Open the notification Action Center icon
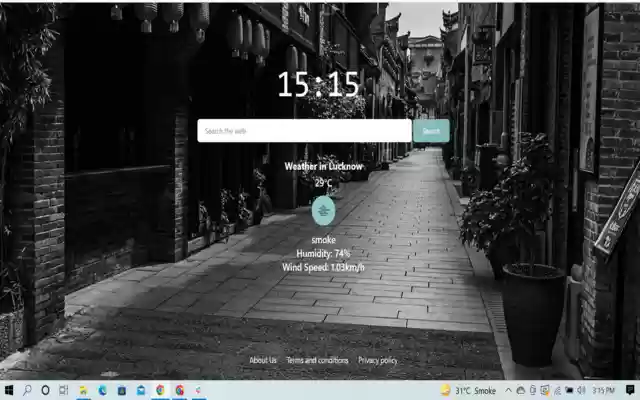This screenshot has width=640, height=400. point(630,390)
